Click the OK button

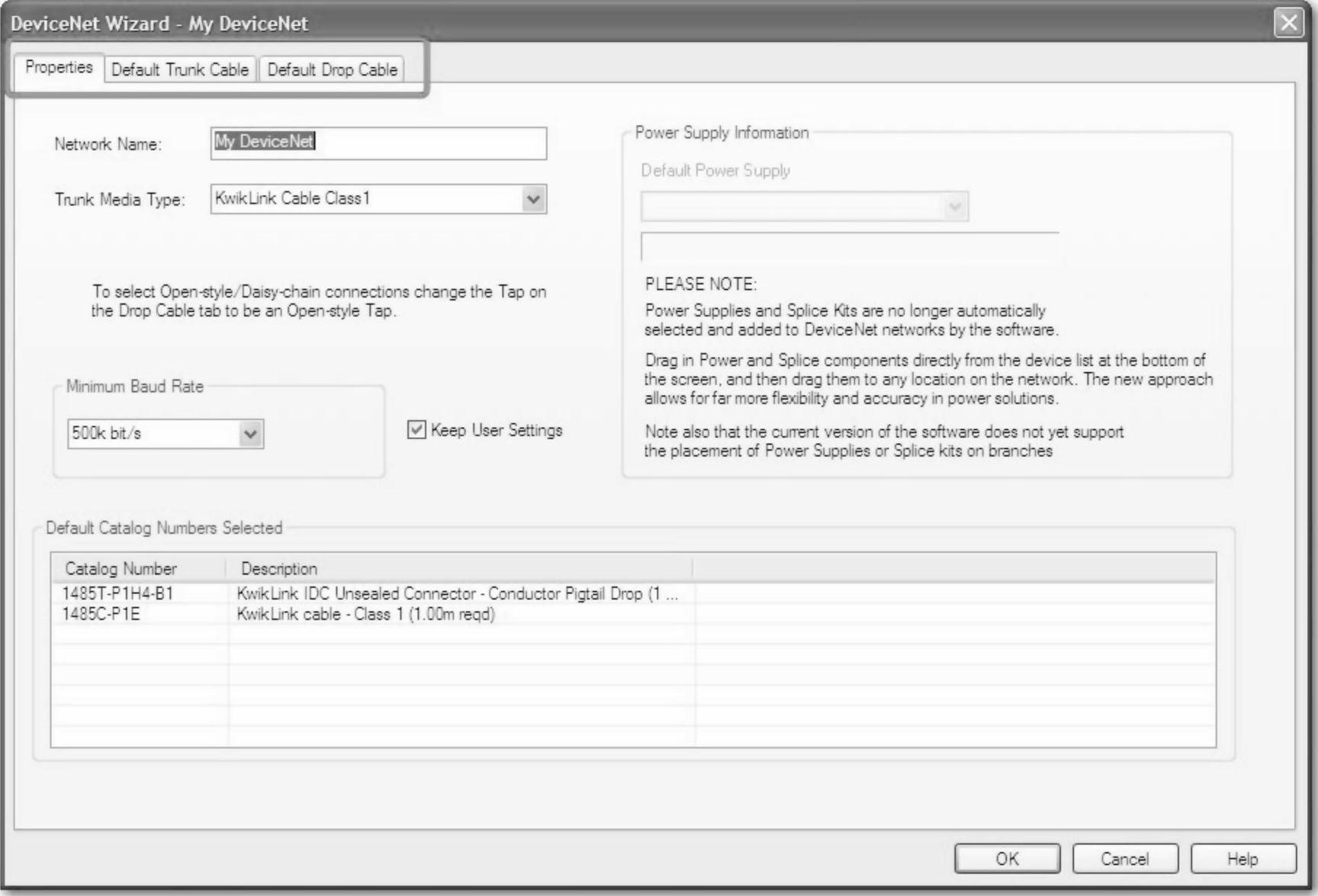point(1007,859)
